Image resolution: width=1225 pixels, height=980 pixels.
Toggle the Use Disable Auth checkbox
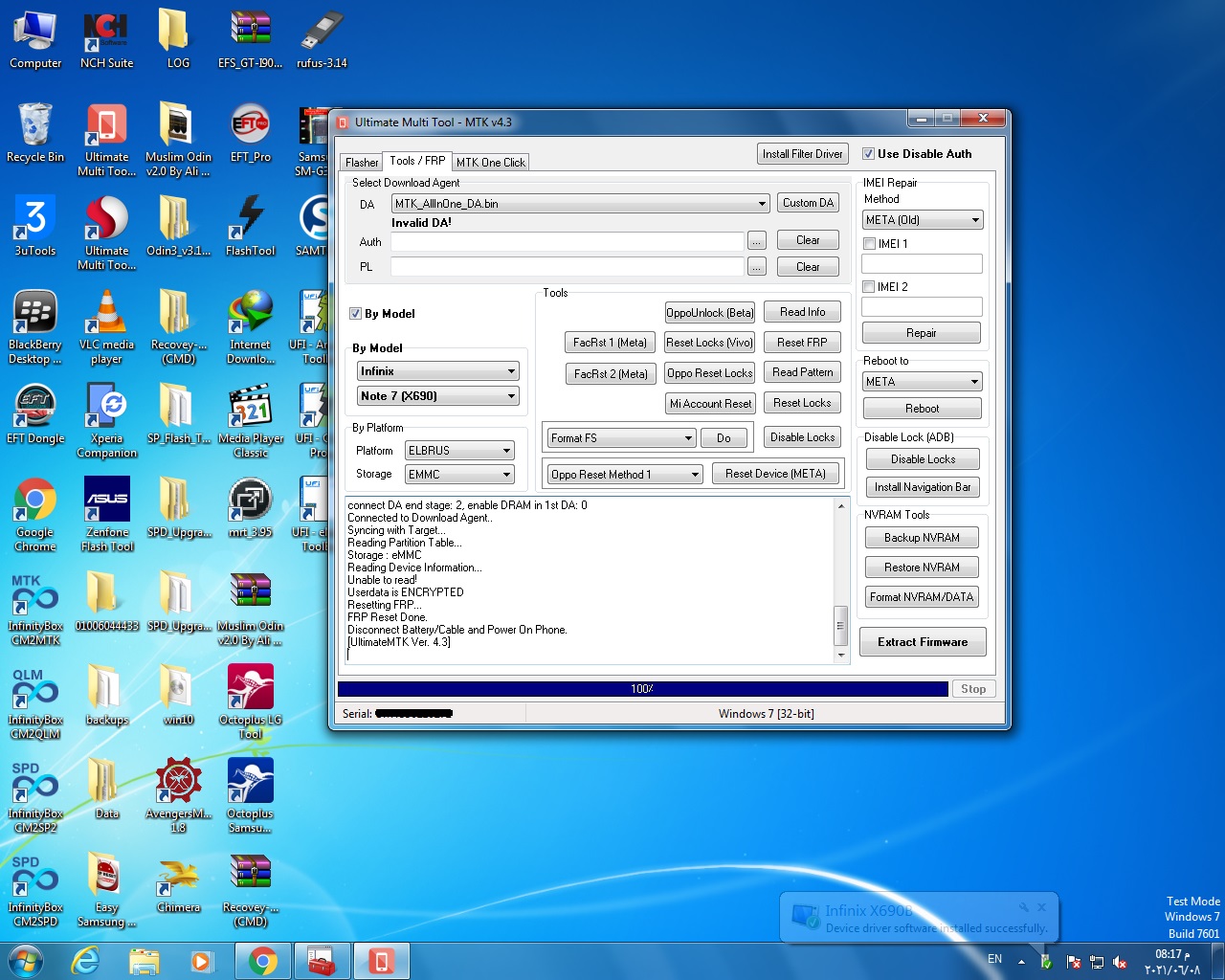tap(868, 154)
